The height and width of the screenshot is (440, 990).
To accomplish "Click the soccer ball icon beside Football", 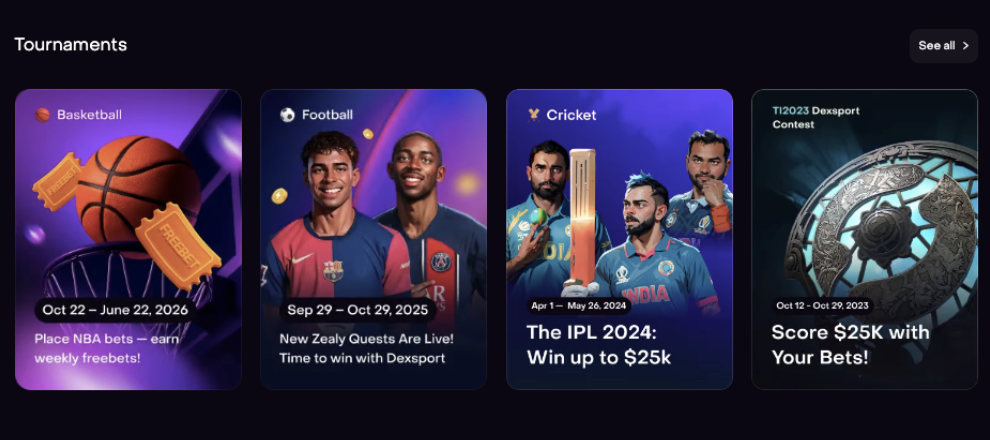I will coord(287,115).
